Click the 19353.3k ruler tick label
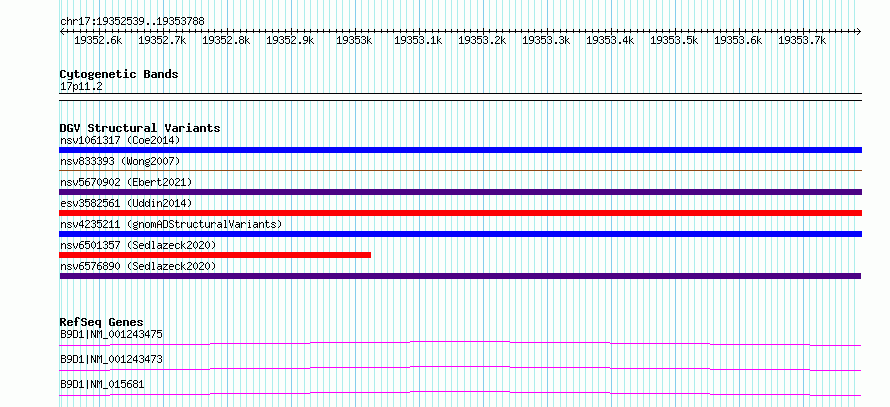Screen dimensions: 890x407 tap(546, 41)
